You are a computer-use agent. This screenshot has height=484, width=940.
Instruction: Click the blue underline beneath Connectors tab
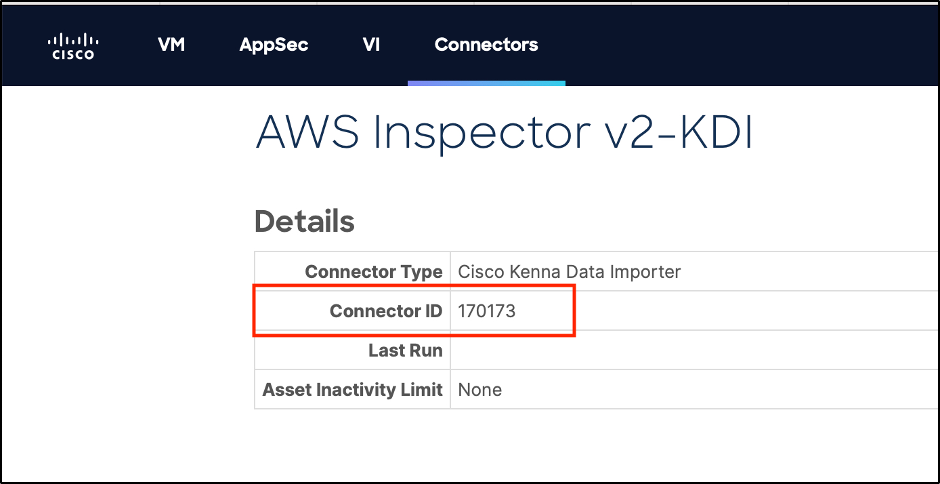[x=486, y=83]
